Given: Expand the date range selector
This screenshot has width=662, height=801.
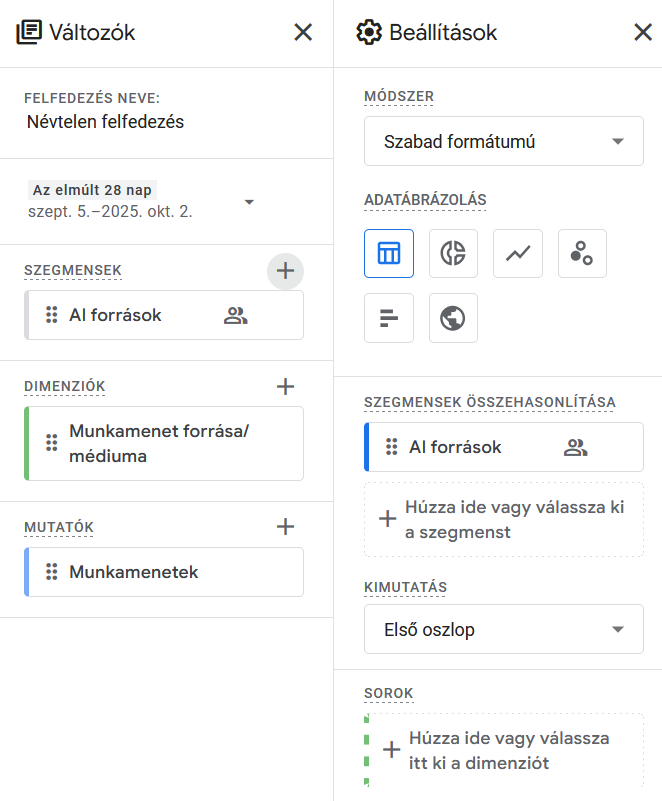Looking at the screenshot, I should pos(249,201).
